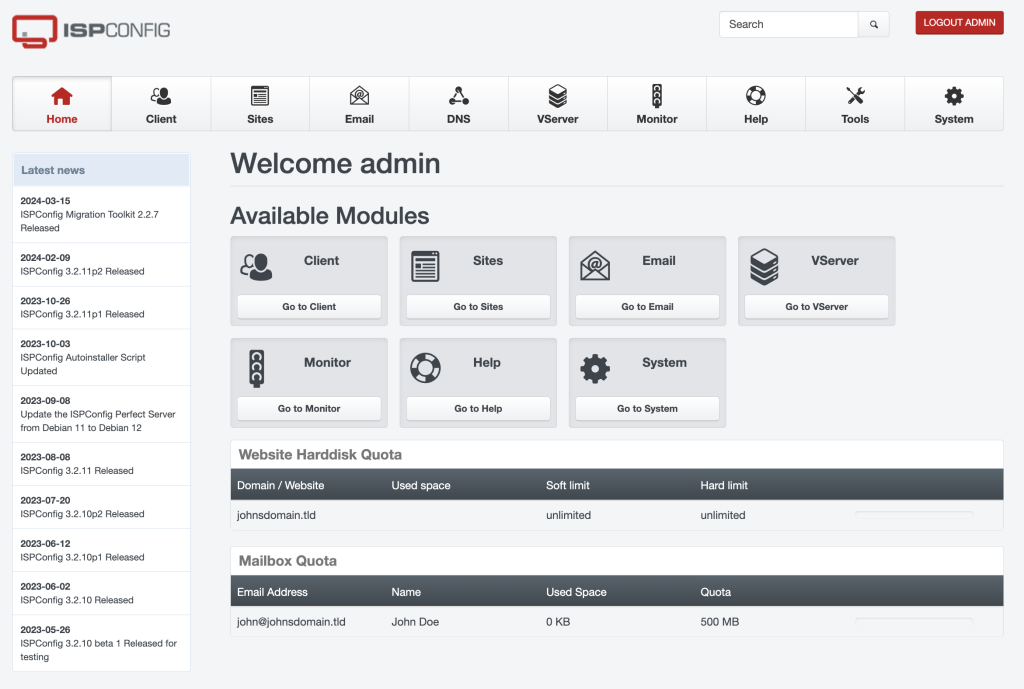Screen dimensions: 1024x689
Task: Click the gear icon on the System module card
Action: pyautogui.click(x=594, y=368)
